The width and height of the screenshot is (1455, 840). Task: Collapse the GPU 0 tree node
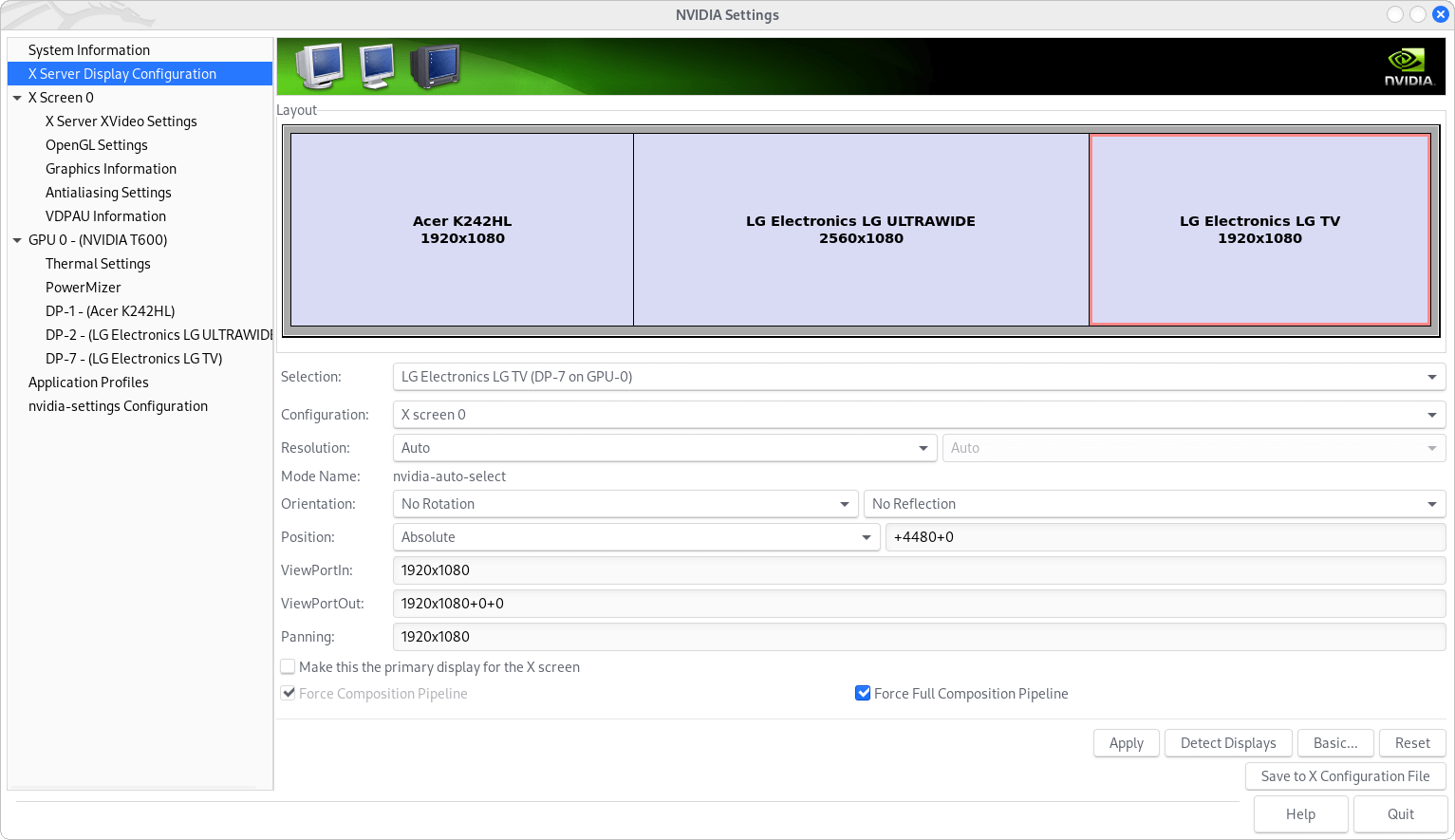(17, 240)
